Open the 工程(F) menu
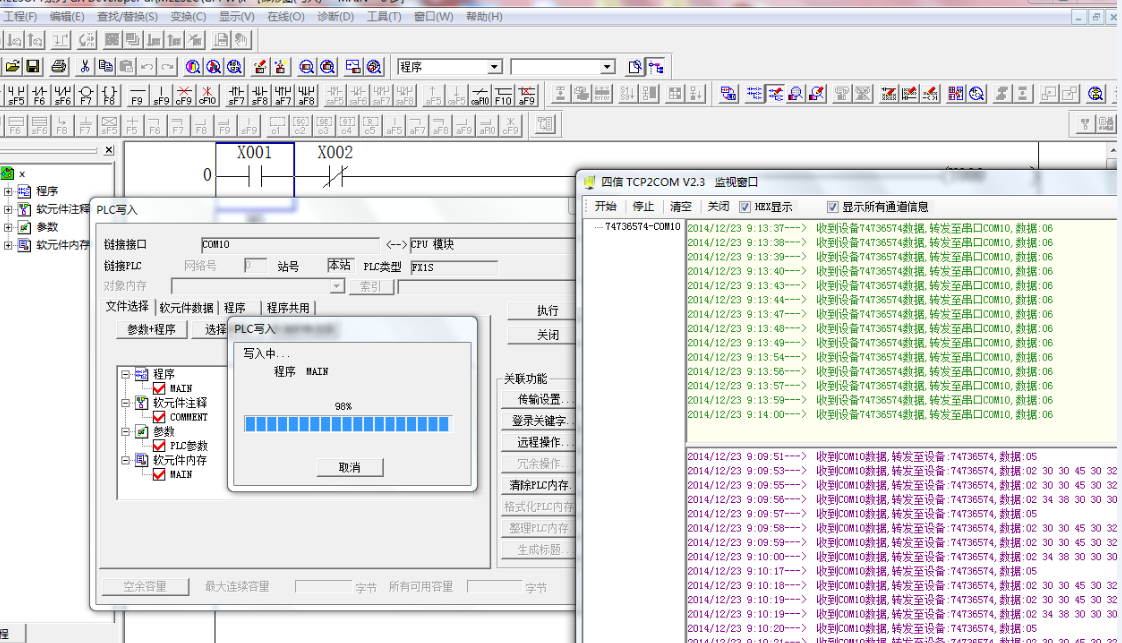 (20, 16)
